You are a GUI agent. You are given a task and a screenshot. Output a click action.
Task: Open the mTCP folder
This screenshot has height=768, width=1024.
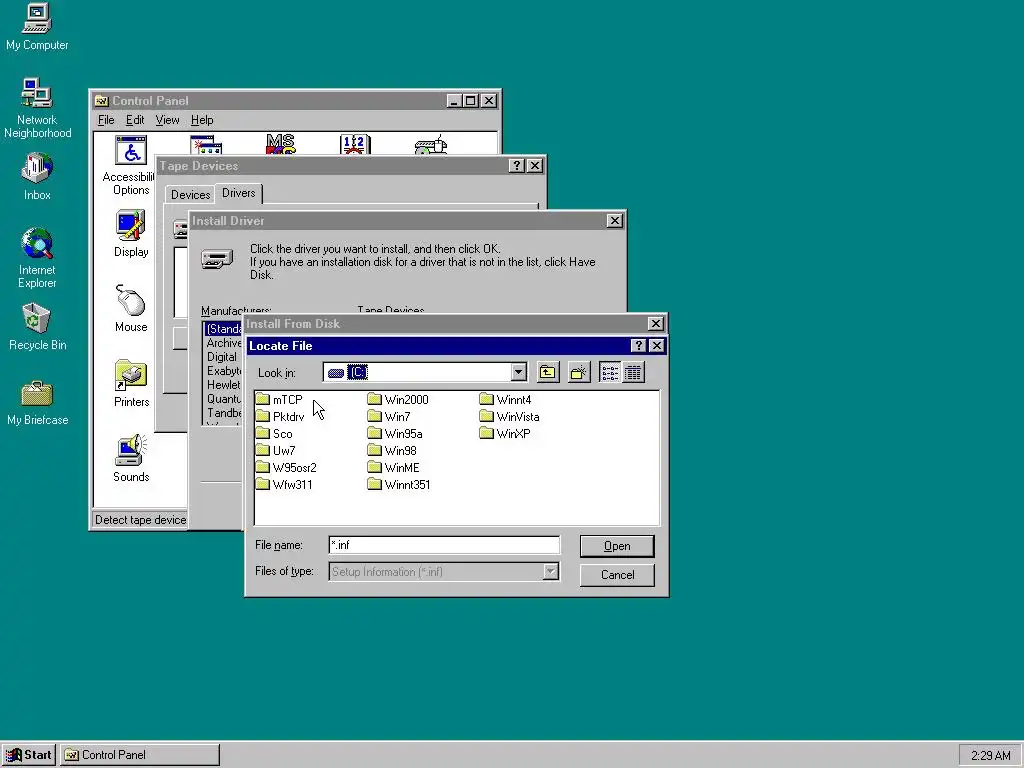click(280, 400)
